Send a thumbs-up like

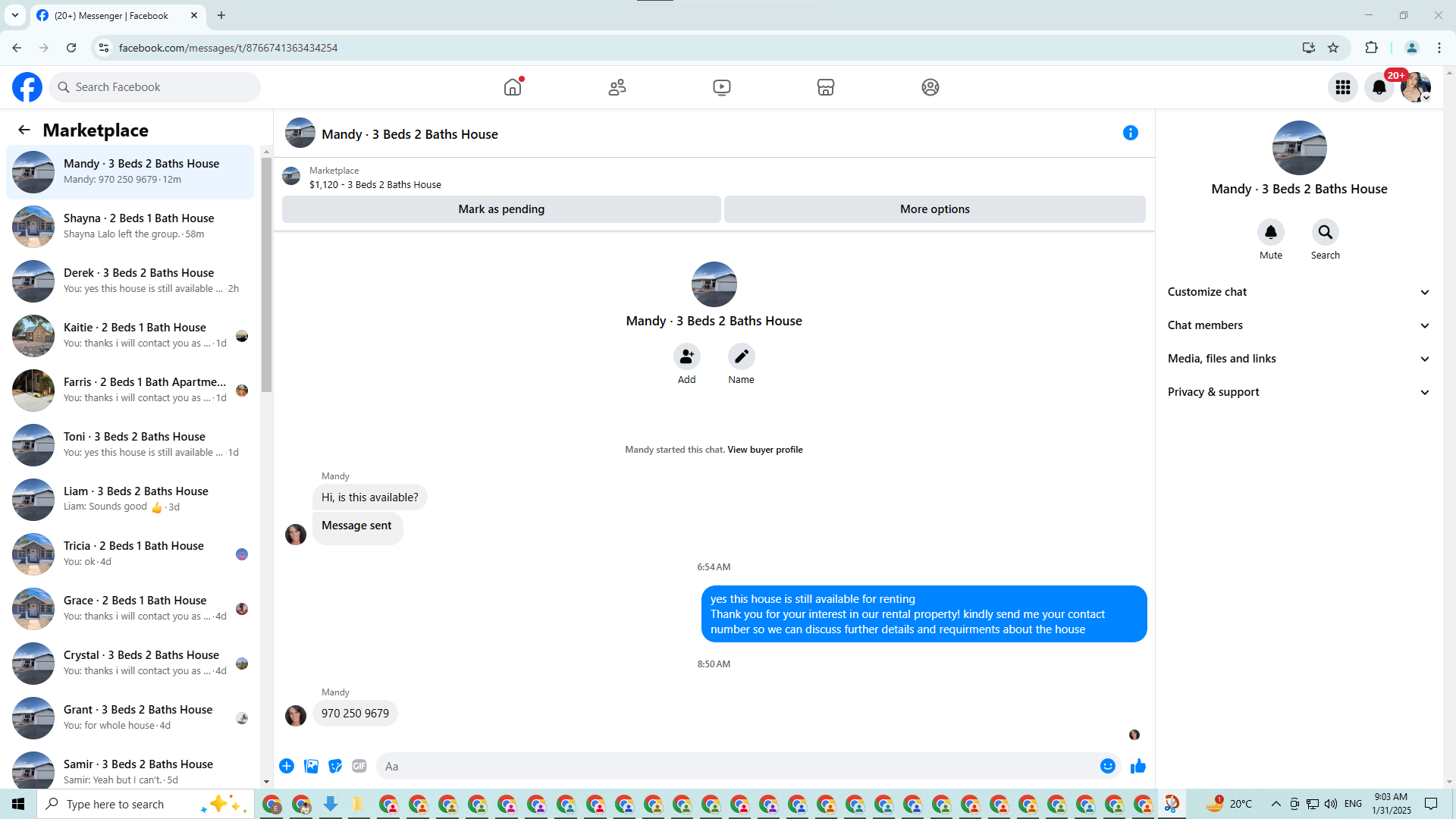coord(1137,766)
